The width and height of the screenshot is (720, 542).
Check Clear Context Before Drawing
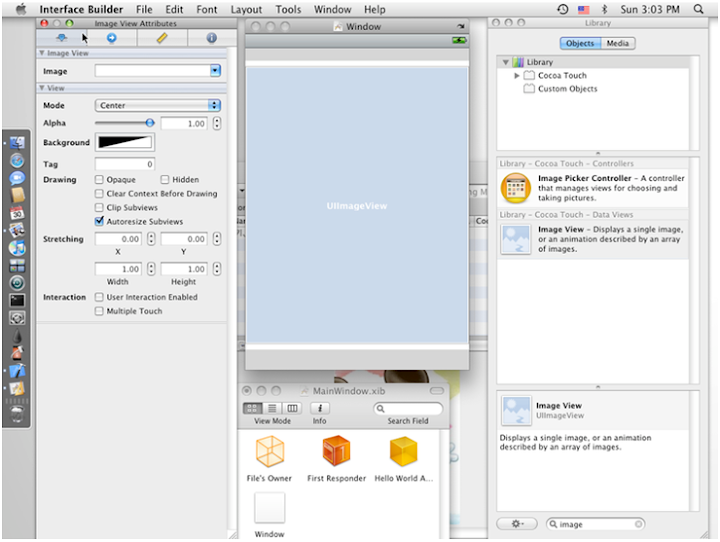pyautogui.click(x=99, y=193)
